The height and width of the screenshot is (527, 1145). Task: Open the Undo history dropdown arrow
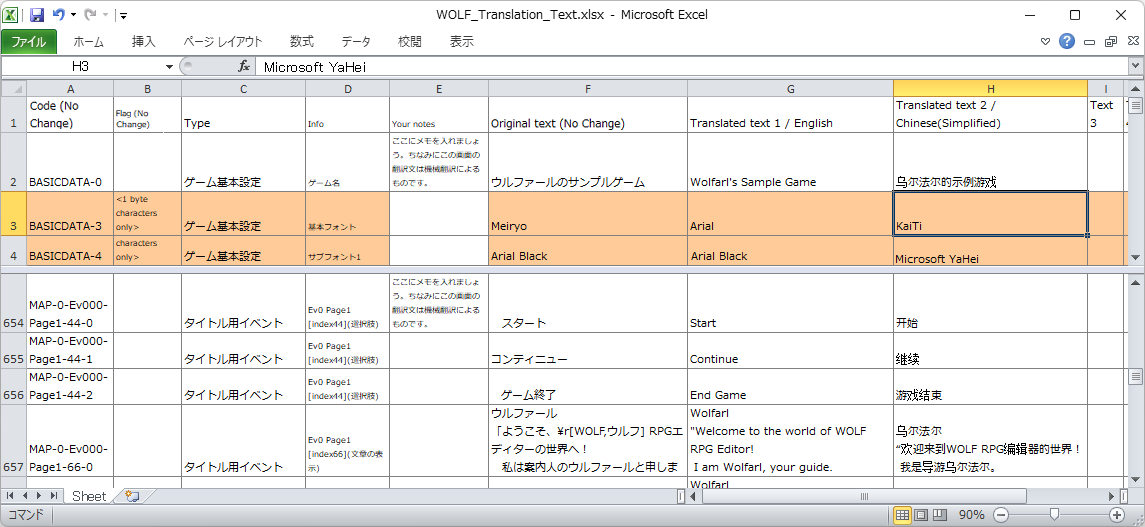coord(73,15)
